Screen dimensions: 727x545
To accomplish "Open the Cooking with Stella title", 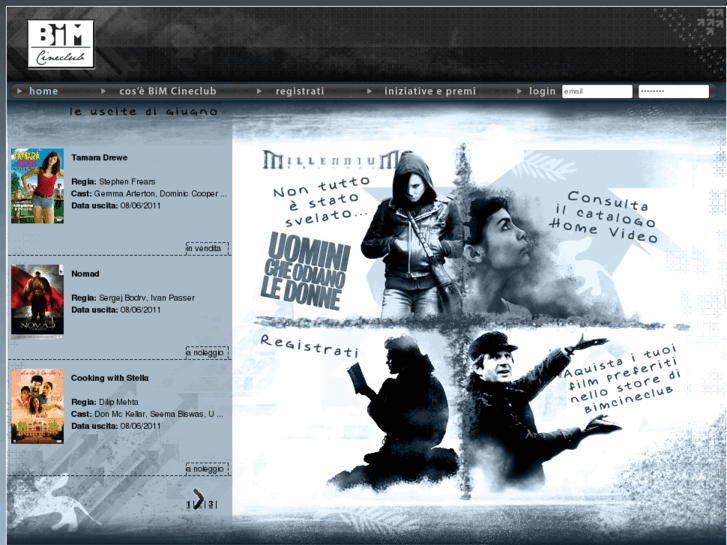I will [x=110, y=378].
